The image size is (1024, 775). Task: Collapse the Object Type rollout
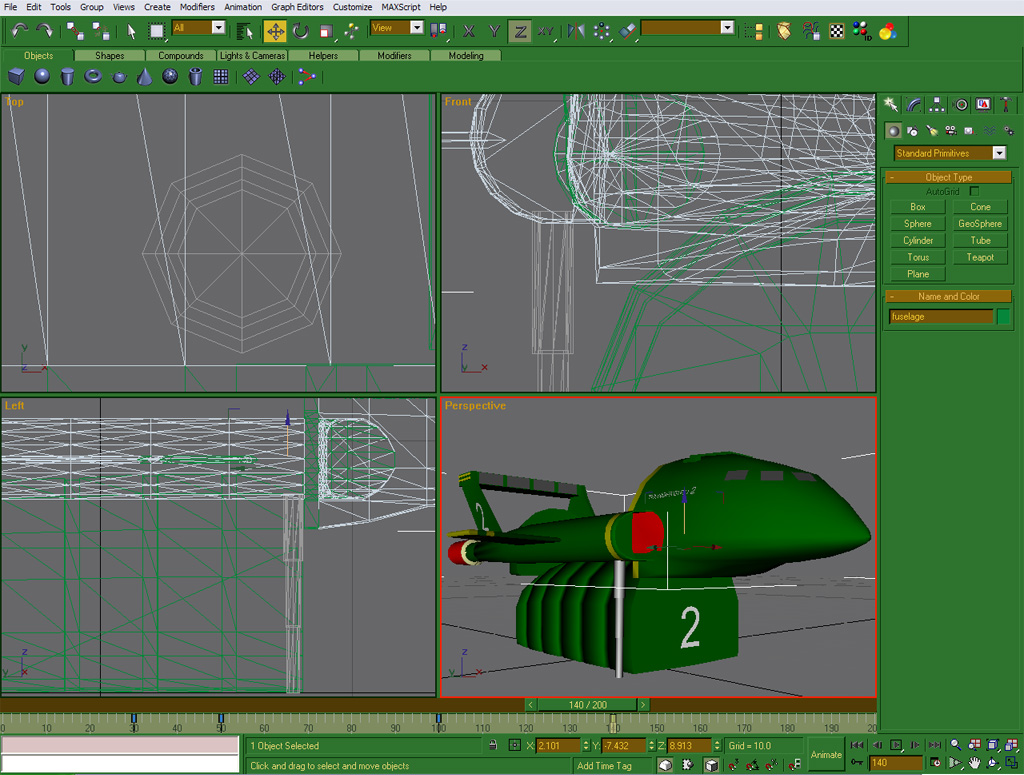pyautogui.click(x=948, y=177)
